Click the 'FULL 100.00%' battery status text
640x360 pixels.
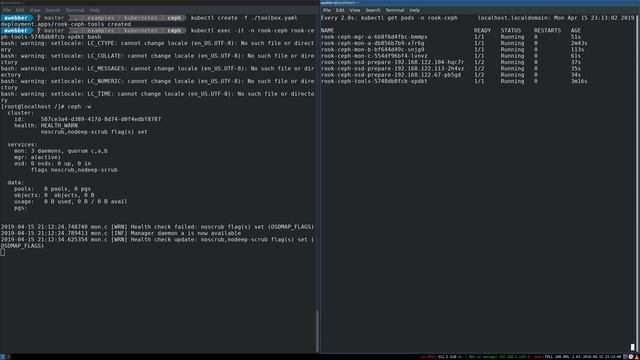[x=557, y=357]
